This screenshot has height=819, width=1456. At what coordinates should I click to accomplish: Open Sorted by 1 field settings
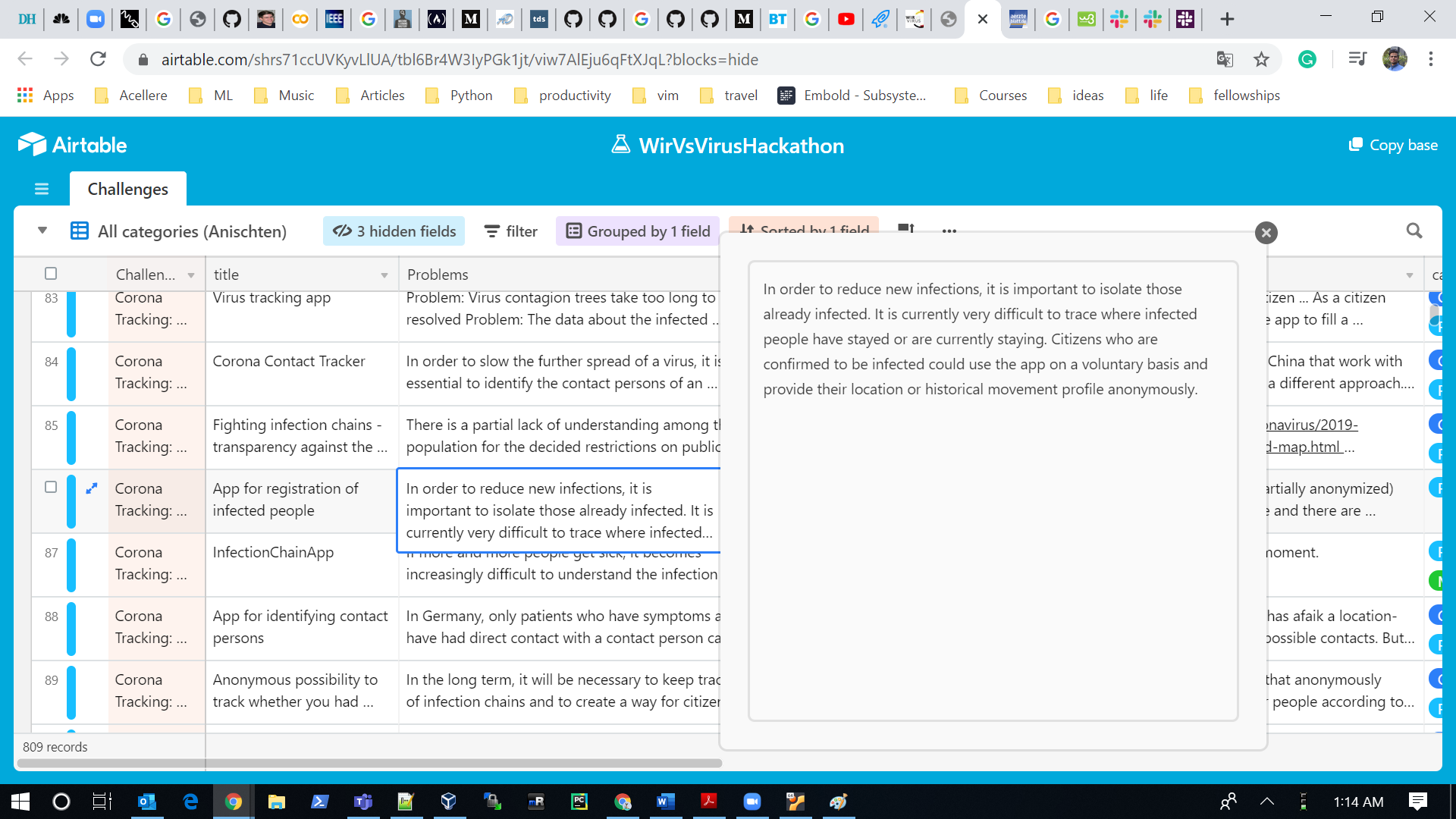point(804,227)
